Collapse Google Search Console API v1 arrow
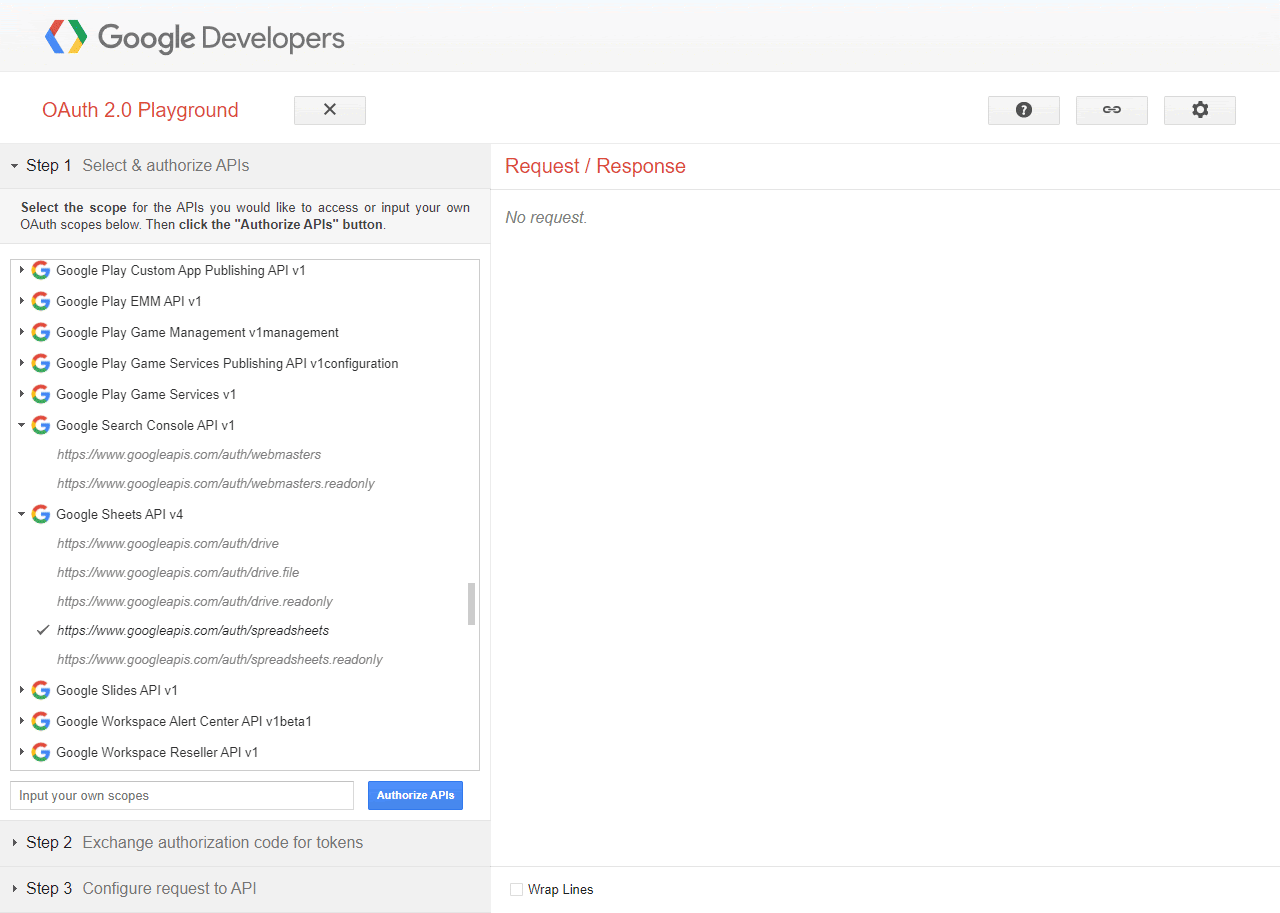The width and height of the screenshot is (1280, 913). 21,425
